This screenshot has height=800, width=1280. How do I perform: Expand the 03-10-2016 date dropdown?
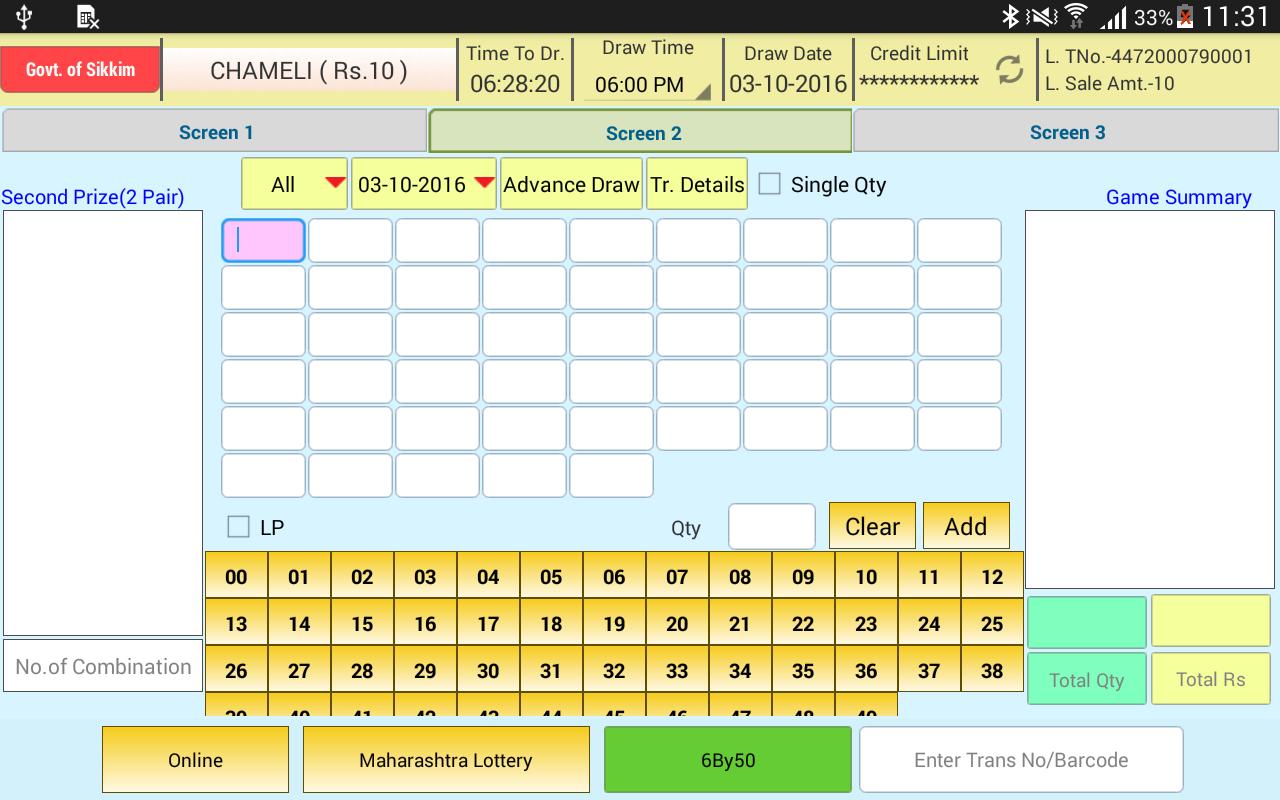click(x=424, y=184)
